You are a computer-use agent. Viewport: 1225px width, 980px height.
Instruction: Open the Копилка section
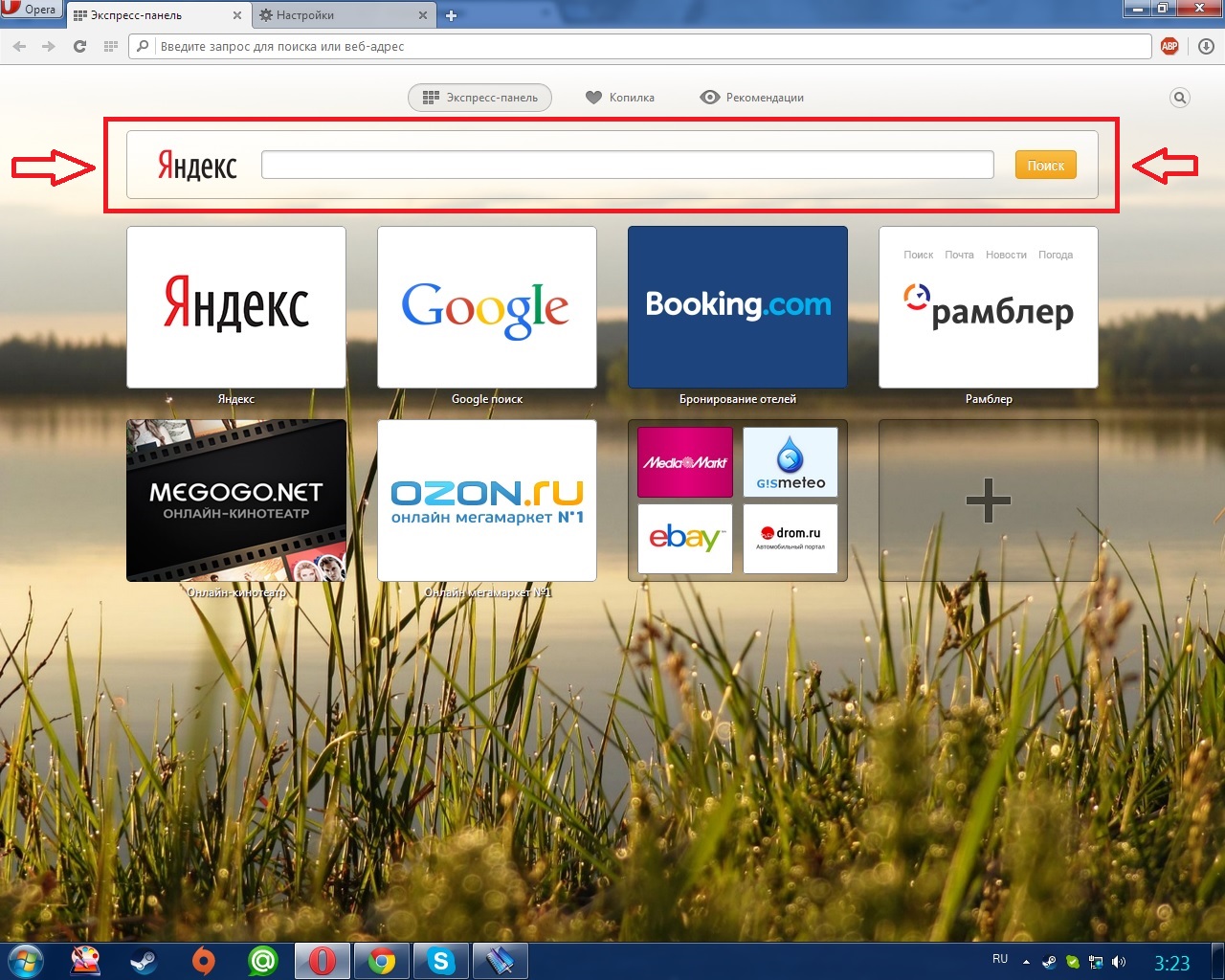[x=620, y=98]
